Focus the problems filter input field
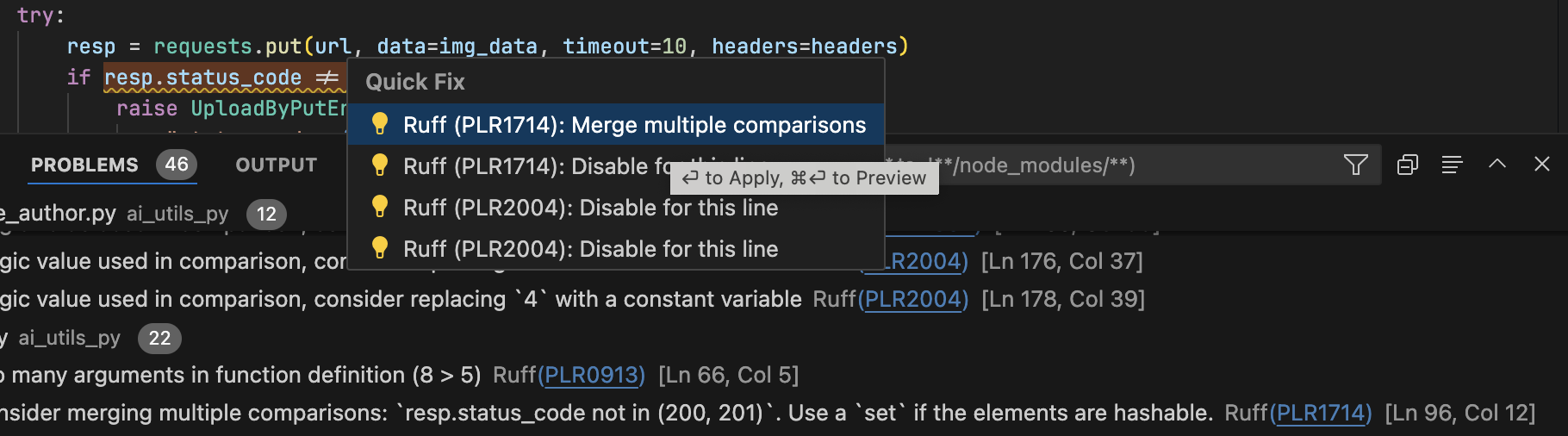 point(1120,165)
